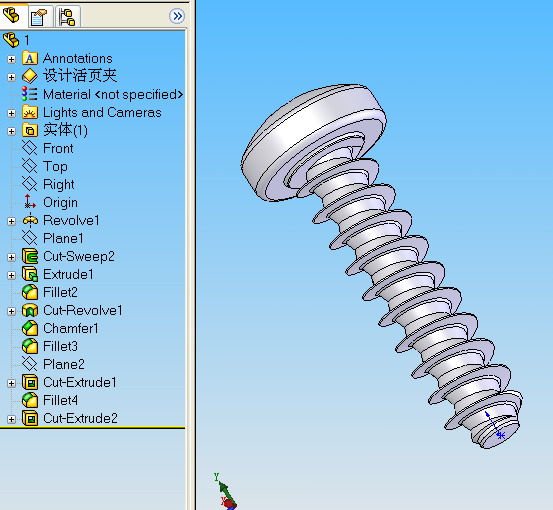The image size is (553, 510).
Task: Select the Fillet4 label
Action: tap(60, 400)
